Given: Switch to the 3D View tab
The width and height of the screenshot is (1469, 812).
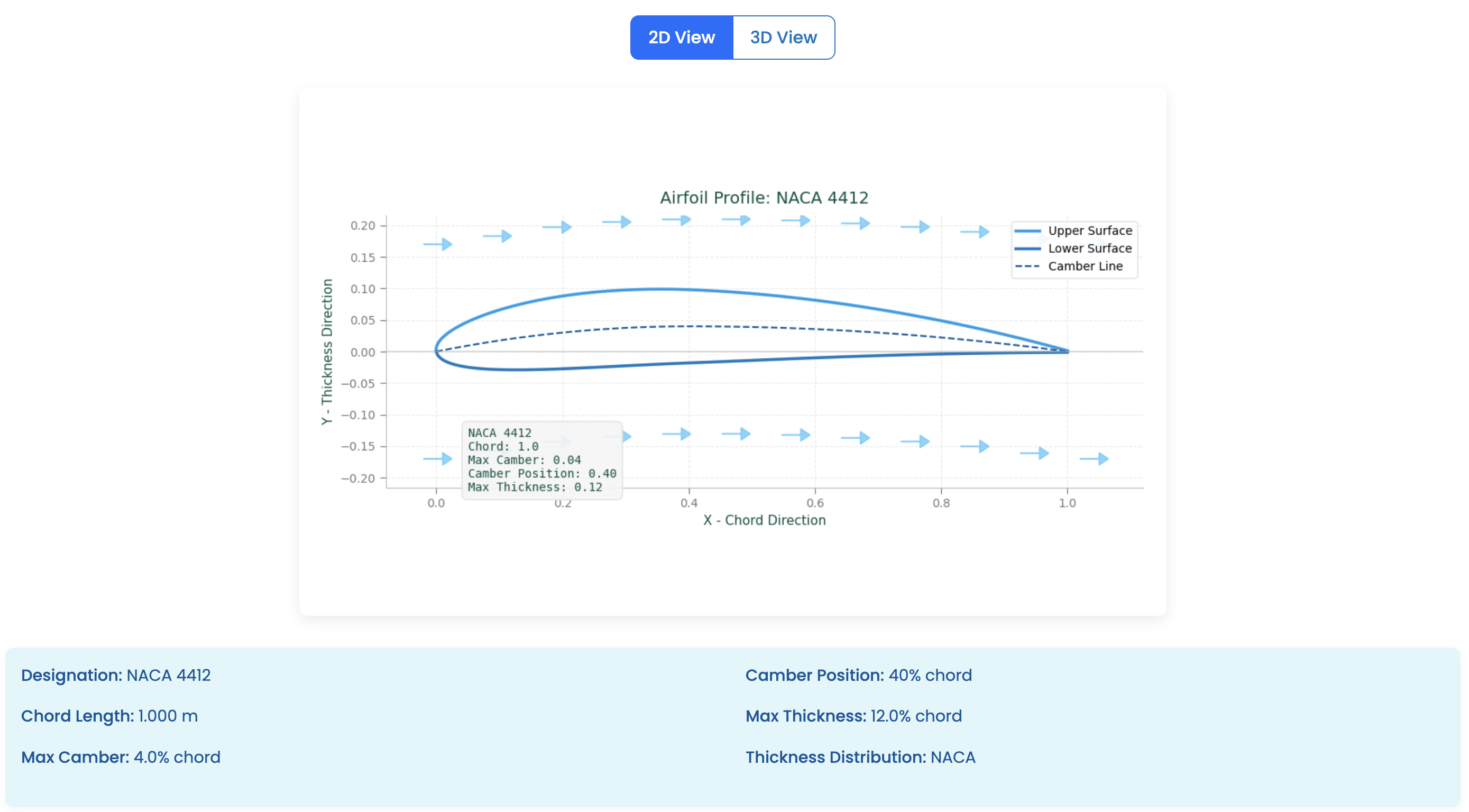Looking at the screenshot, I should [x=783, y=38].
